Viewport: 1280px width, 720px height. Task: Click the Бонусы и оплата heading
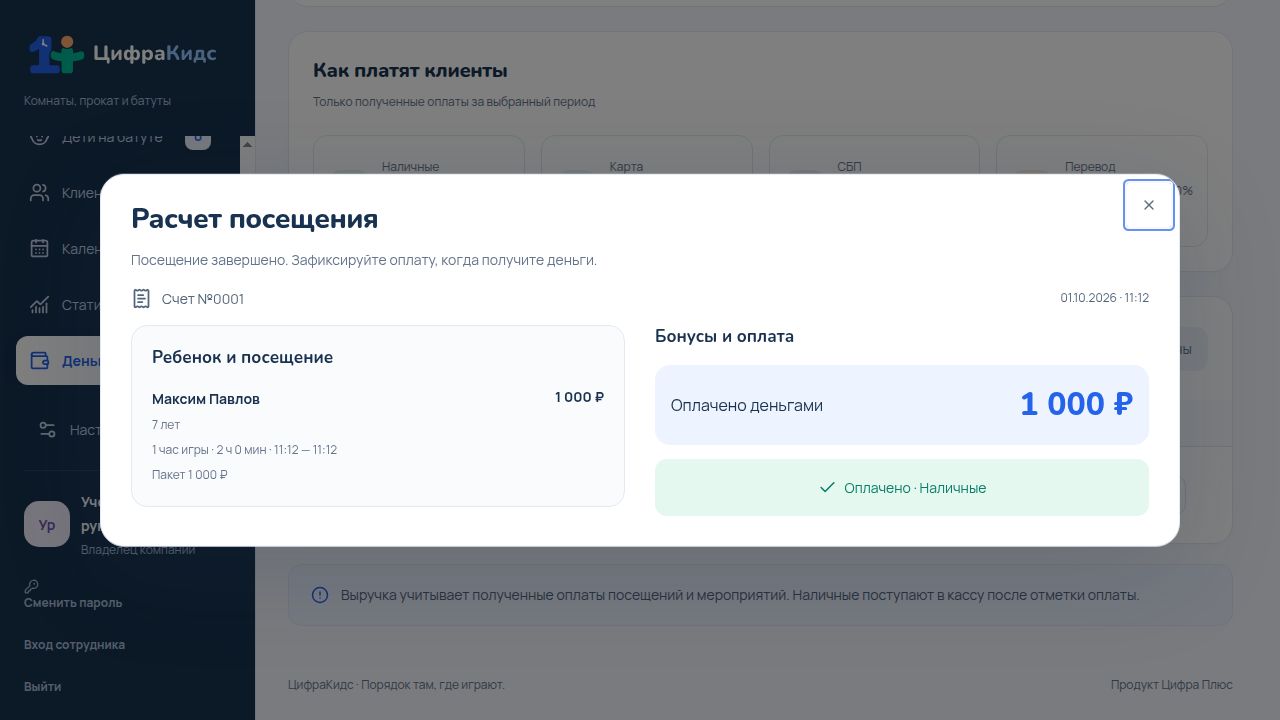click(x=725, y=336)
